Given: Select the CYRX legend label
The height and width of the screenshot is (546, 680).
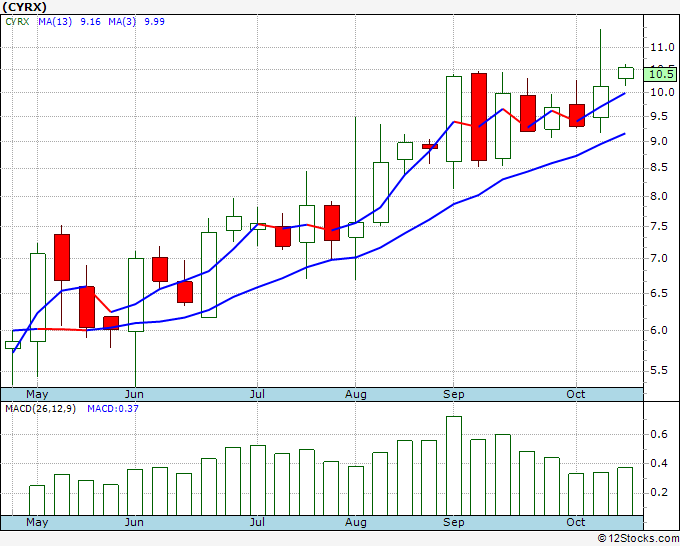Looking at the screenshot, I should [17, 22].
